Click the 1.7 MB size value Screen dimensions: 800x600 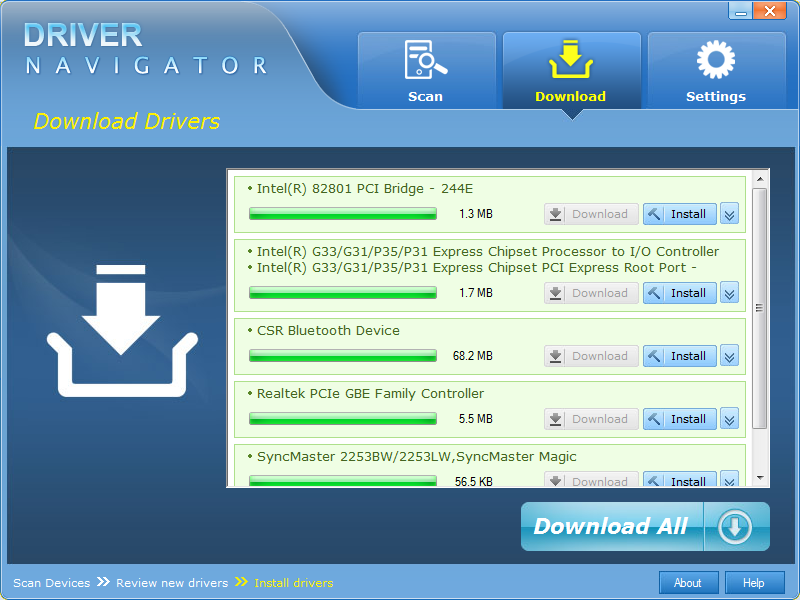point(476,293)
